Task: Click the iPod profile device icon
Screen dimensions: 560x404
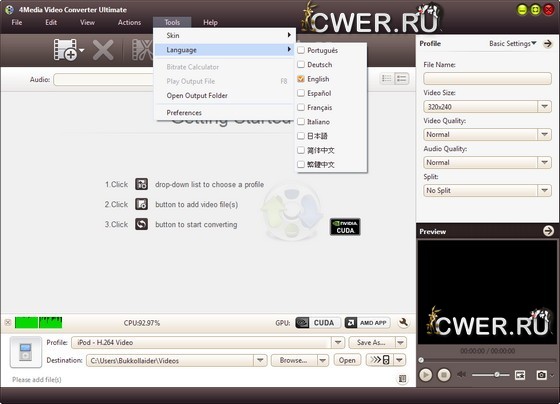Action: 25,352
